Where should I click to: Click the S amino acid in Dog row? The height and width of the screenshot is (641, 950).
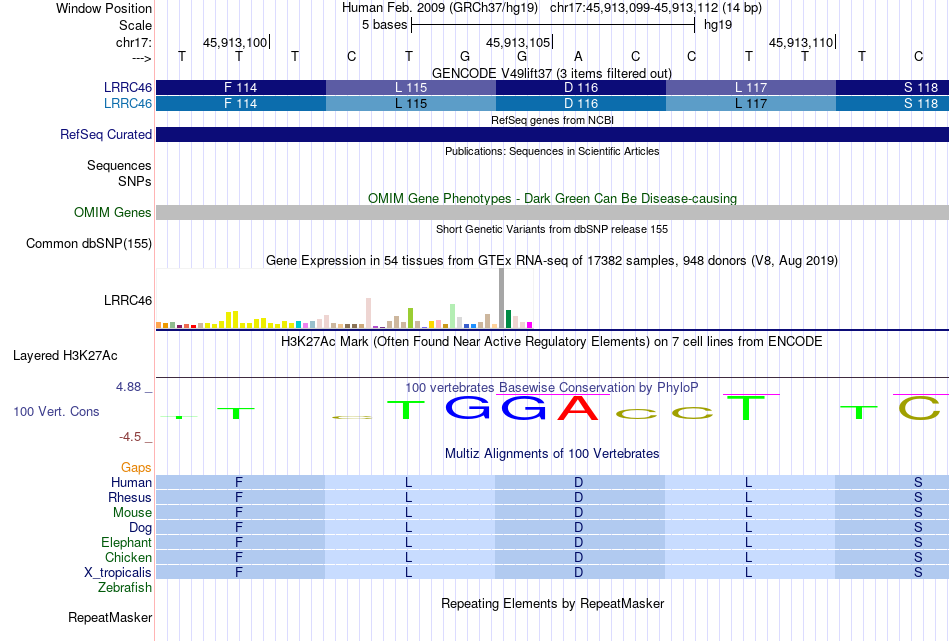coord(918,528)
